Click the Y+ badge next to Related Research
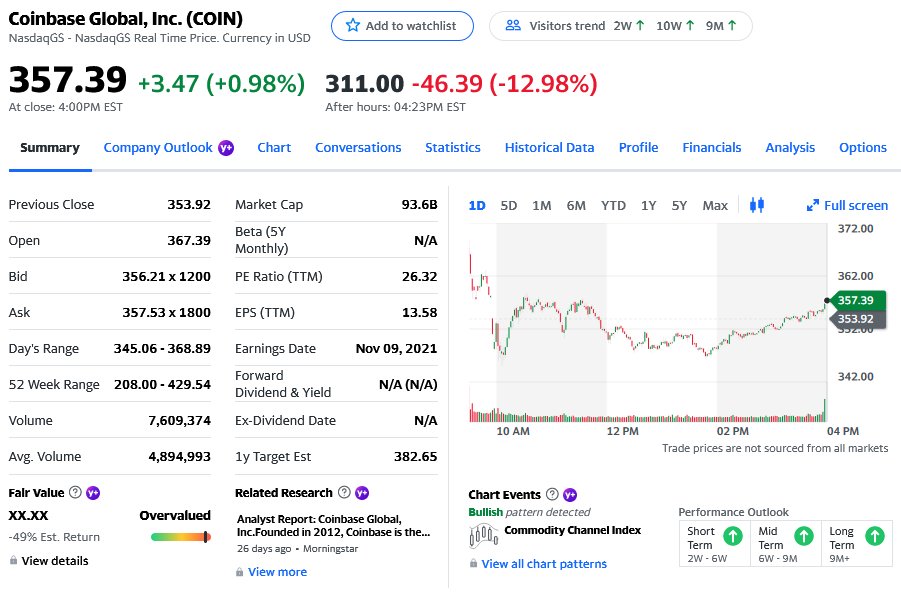 (x=362, y=493)
